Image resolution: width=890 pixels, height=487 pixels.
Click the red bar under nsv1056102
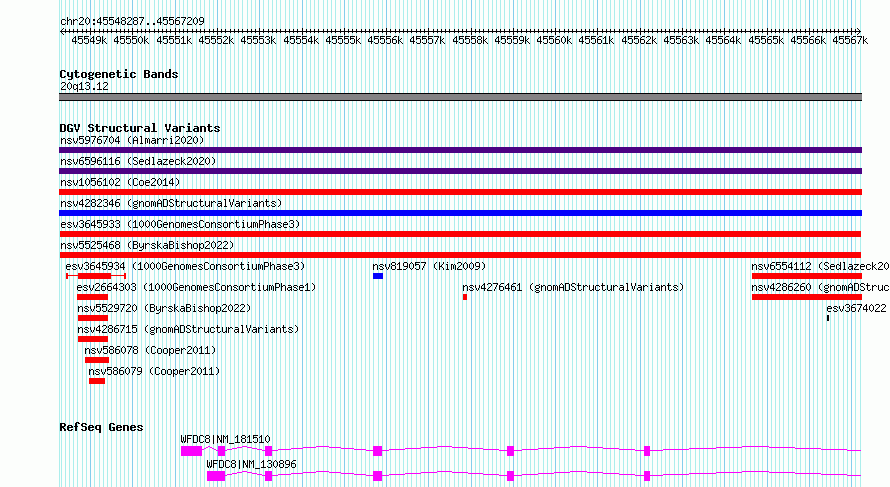tap(460, 192)
